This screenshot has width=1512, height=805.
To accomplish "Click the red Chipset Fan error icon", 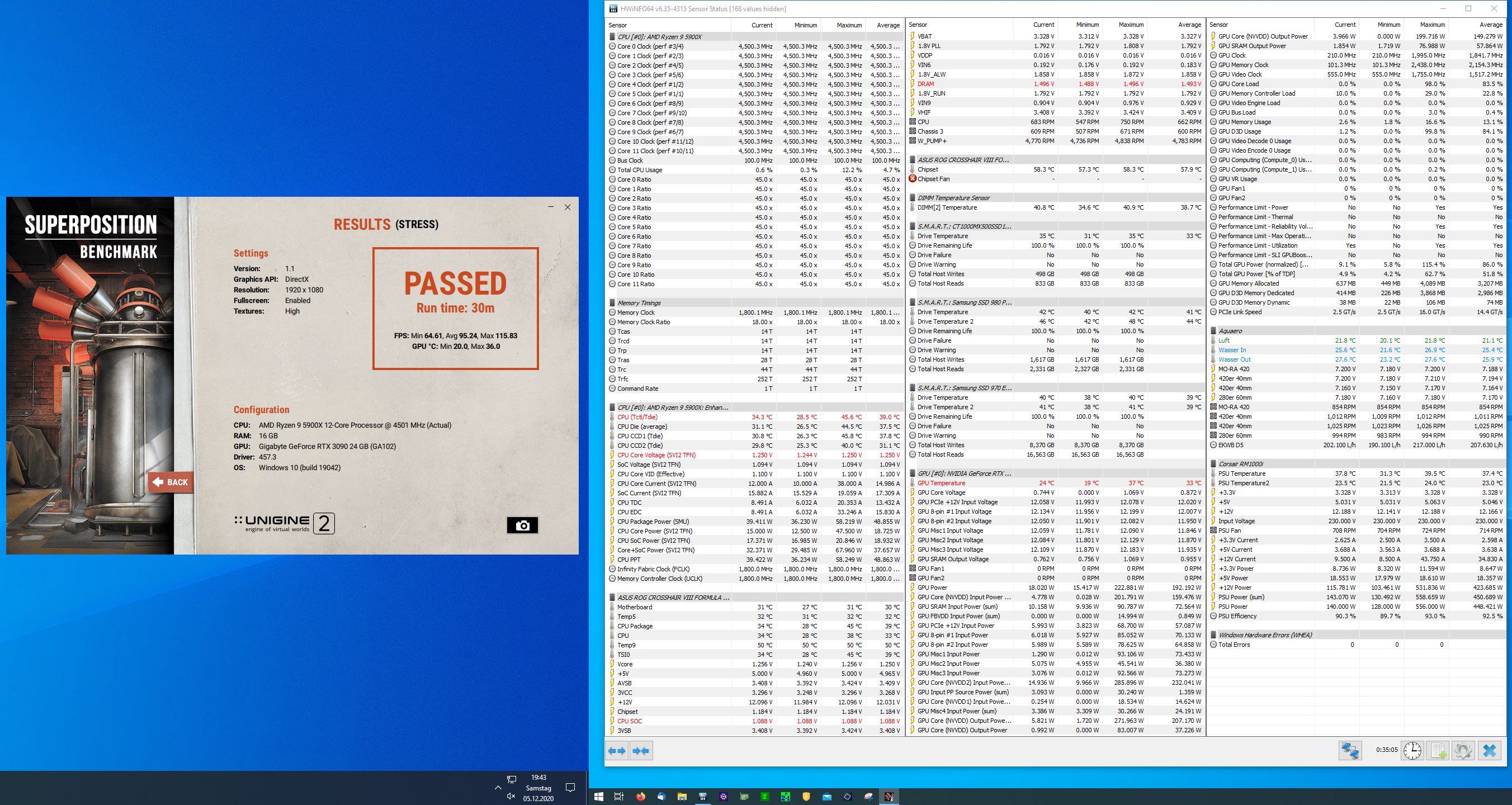I will click(x=912, y=179).
